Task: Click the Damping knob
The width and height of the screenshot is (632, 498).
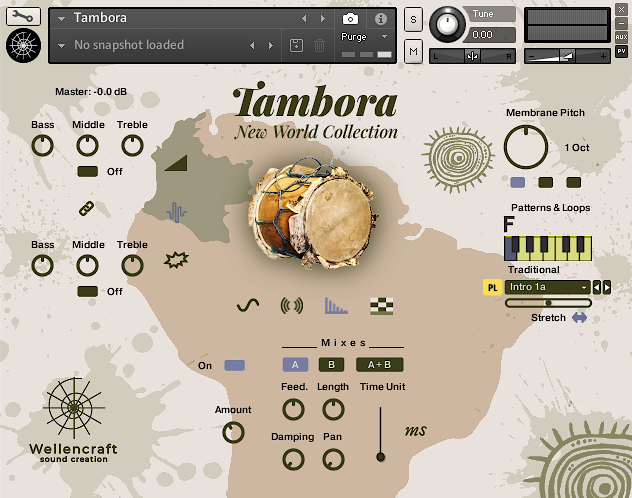Action: [293, 460]
